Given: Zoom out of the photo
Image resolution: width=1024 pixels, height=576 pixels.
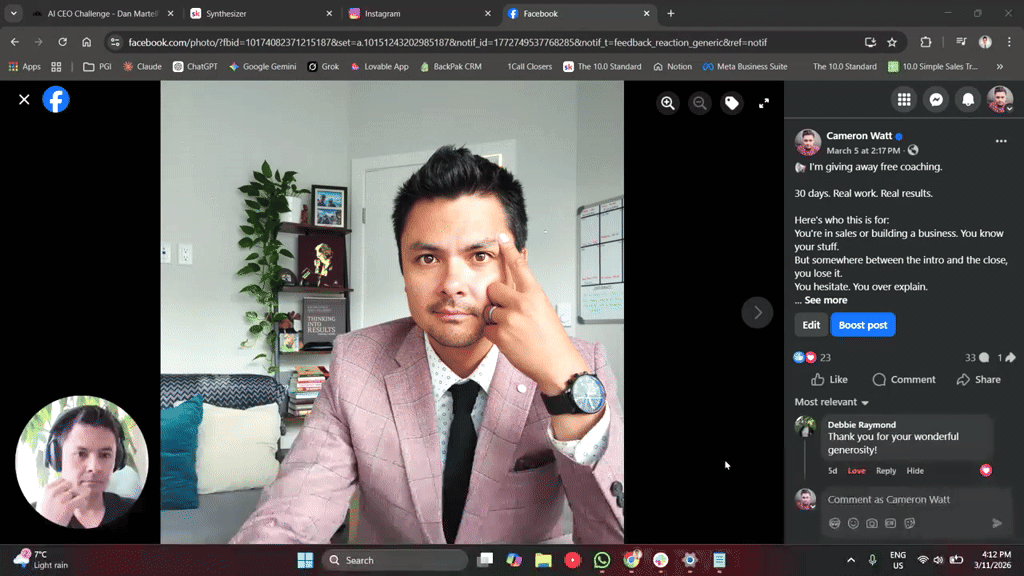Looking at the screenshot, I should (699, 103).
